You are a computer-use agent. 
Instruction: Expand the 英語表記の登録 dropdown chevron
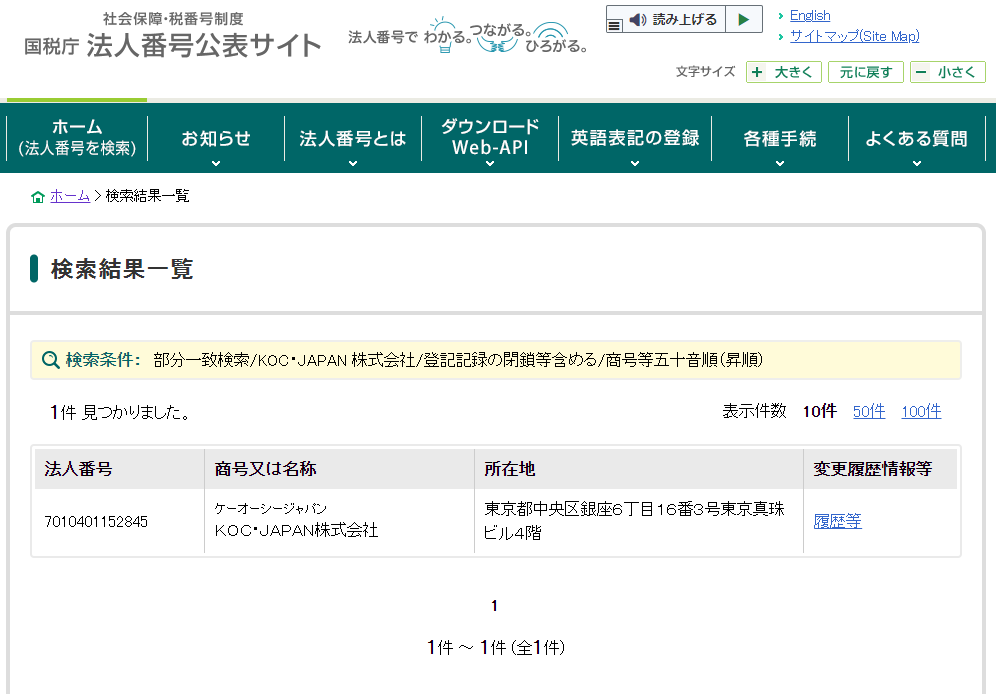click(635, 163)
